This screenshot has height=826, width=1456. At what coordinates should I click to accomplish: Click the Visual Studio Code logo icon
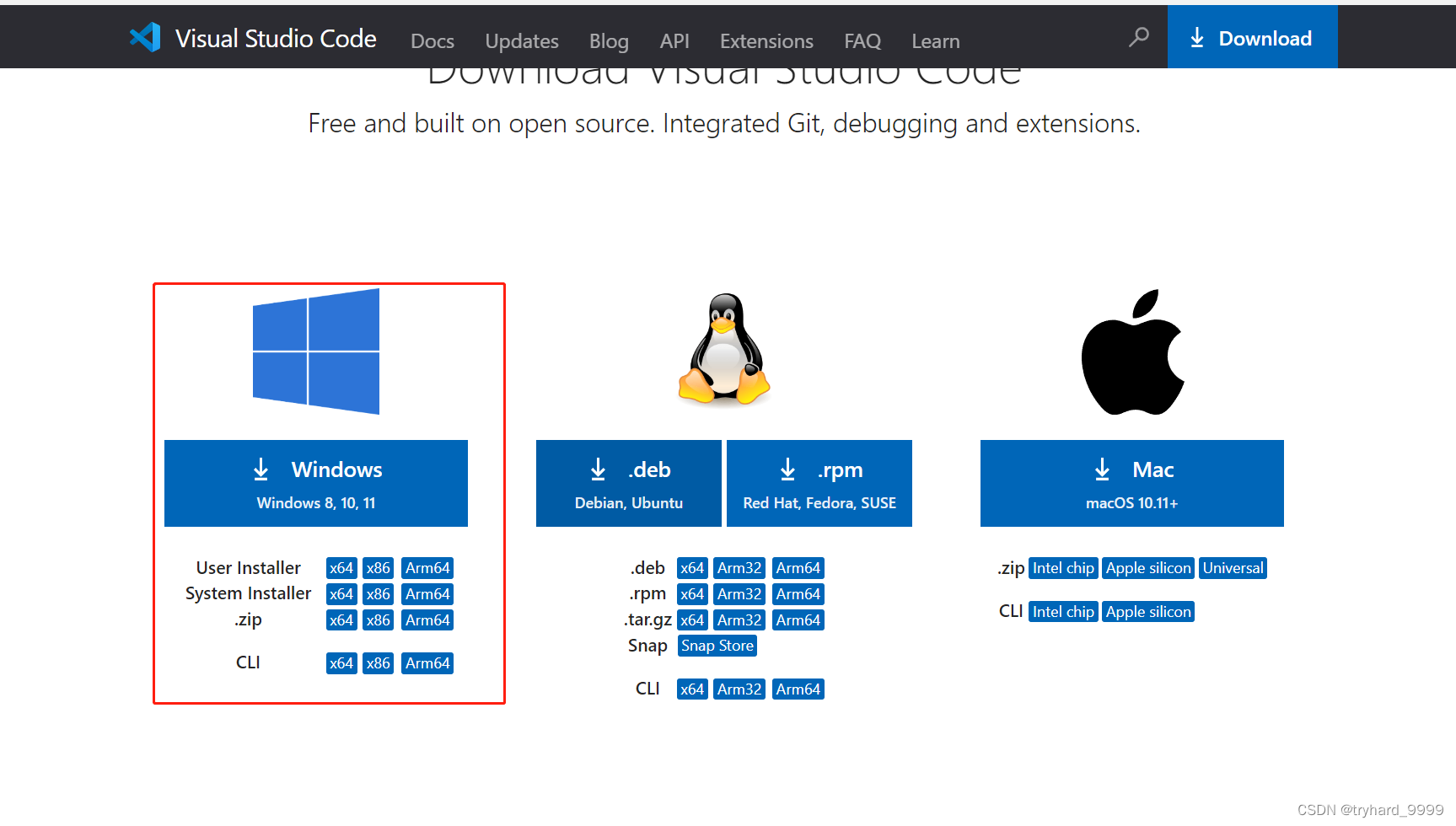[x=145, y=37]
